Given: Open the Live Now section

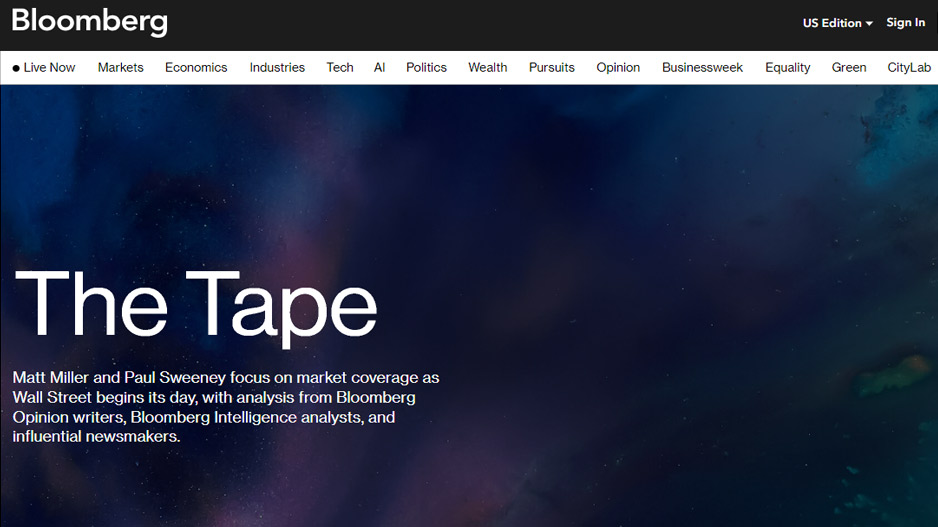Looking at the screenshot, I should coord(49,68).
